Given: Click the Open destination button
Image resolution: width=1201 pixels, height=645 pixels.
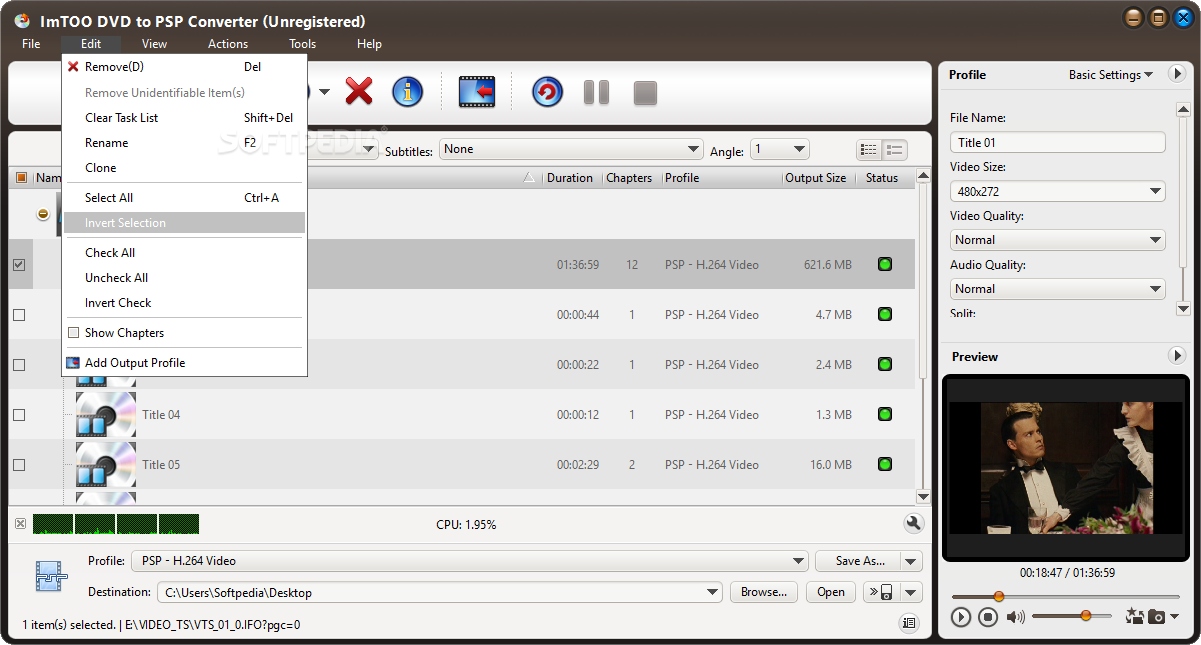Looking at the screenshot, I should [x=831, y=592].
